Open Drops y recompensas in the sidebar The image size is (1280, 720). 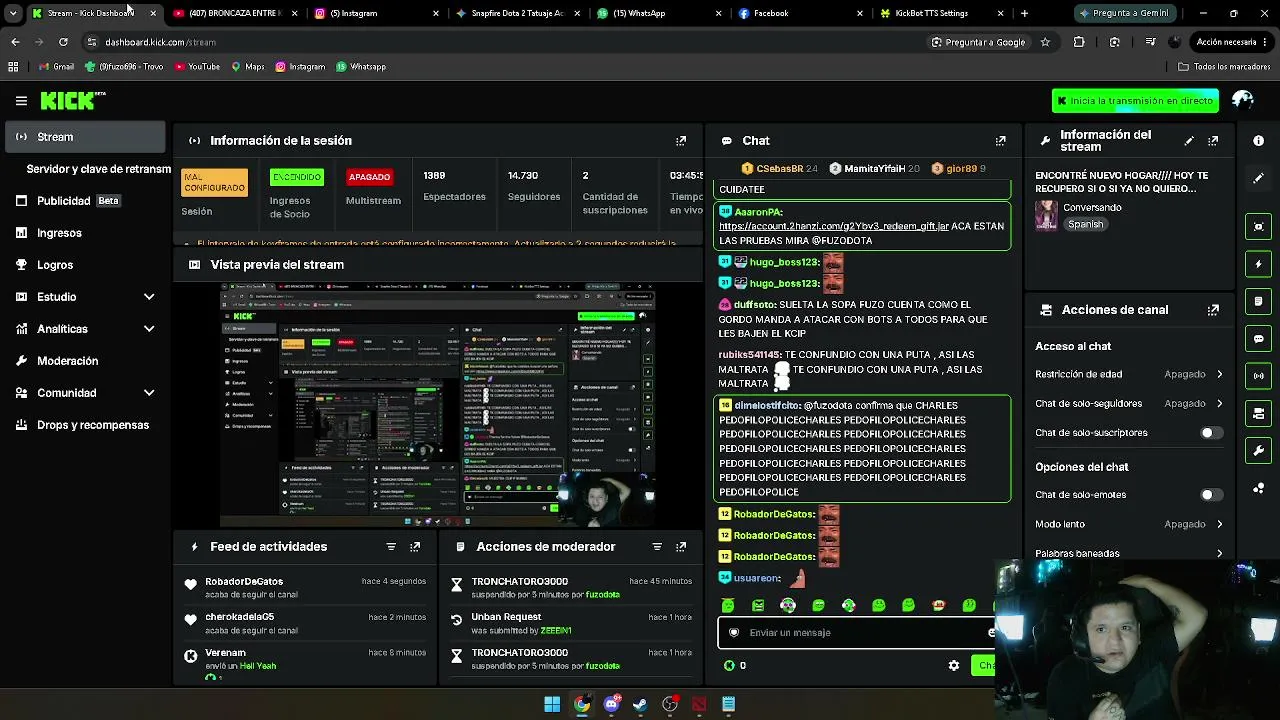click(85, 425)
